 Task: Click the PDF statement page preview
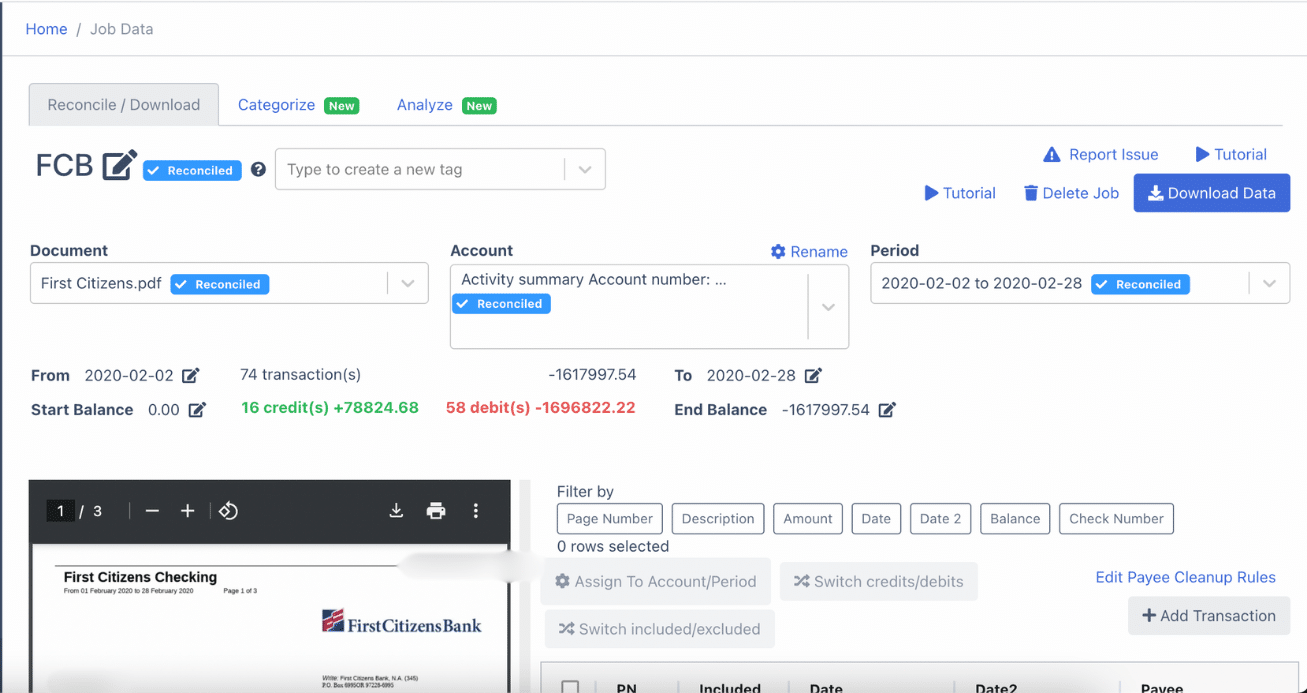click(x=270, y=619)
